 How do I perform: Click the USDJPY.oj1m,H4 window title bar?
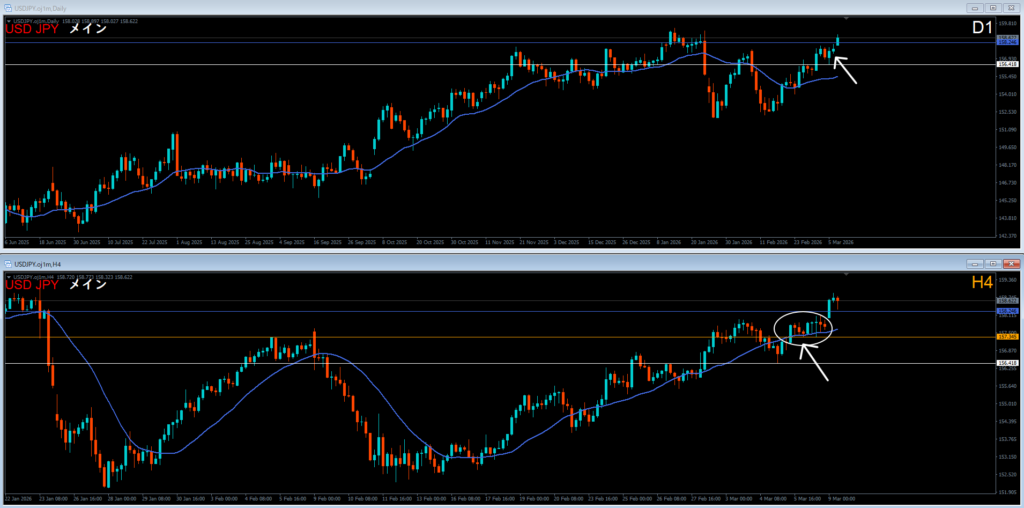point(400,264)
